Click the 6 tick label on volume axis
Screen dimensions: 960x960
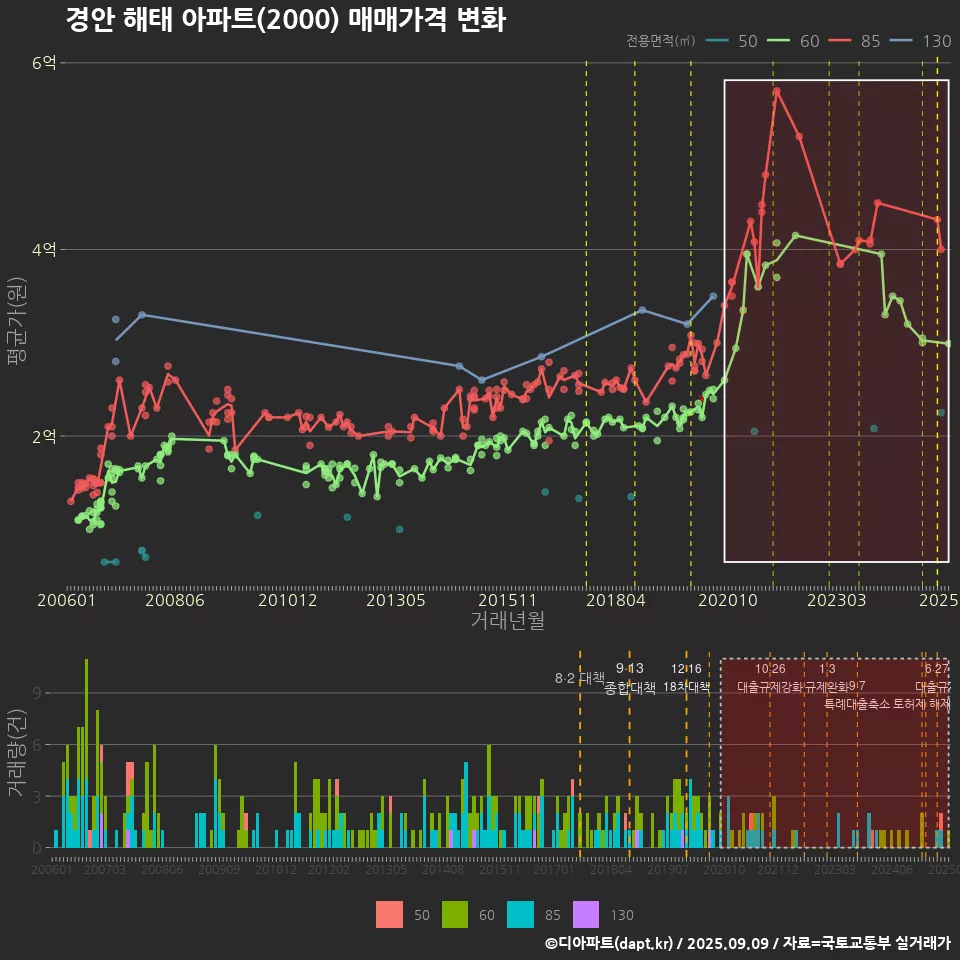37,744
